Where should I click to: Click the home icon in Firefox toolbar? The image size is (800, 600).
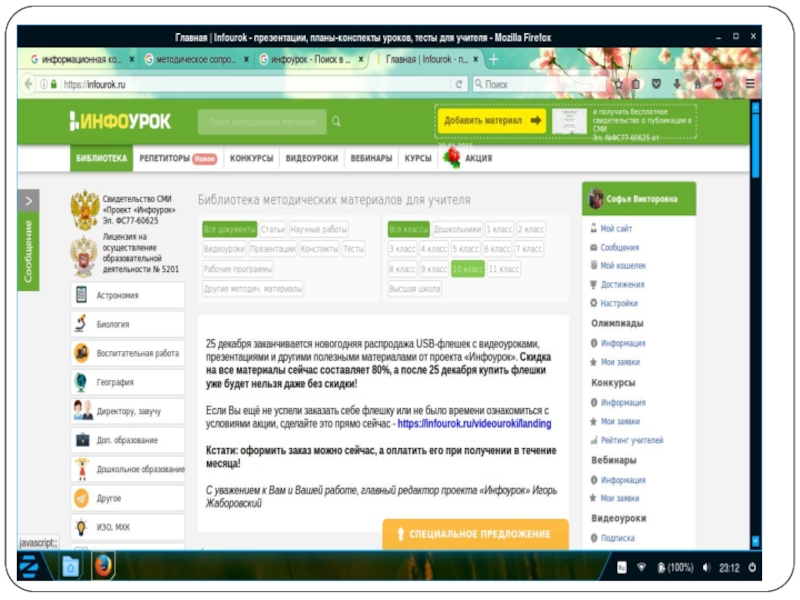click(x=697, y=84)
